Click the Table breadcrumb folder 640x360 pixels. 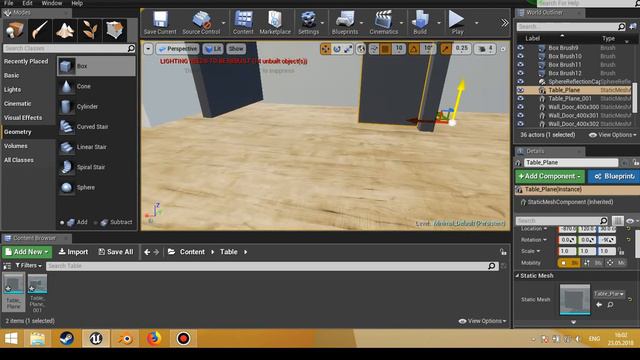tap(229, 252)
